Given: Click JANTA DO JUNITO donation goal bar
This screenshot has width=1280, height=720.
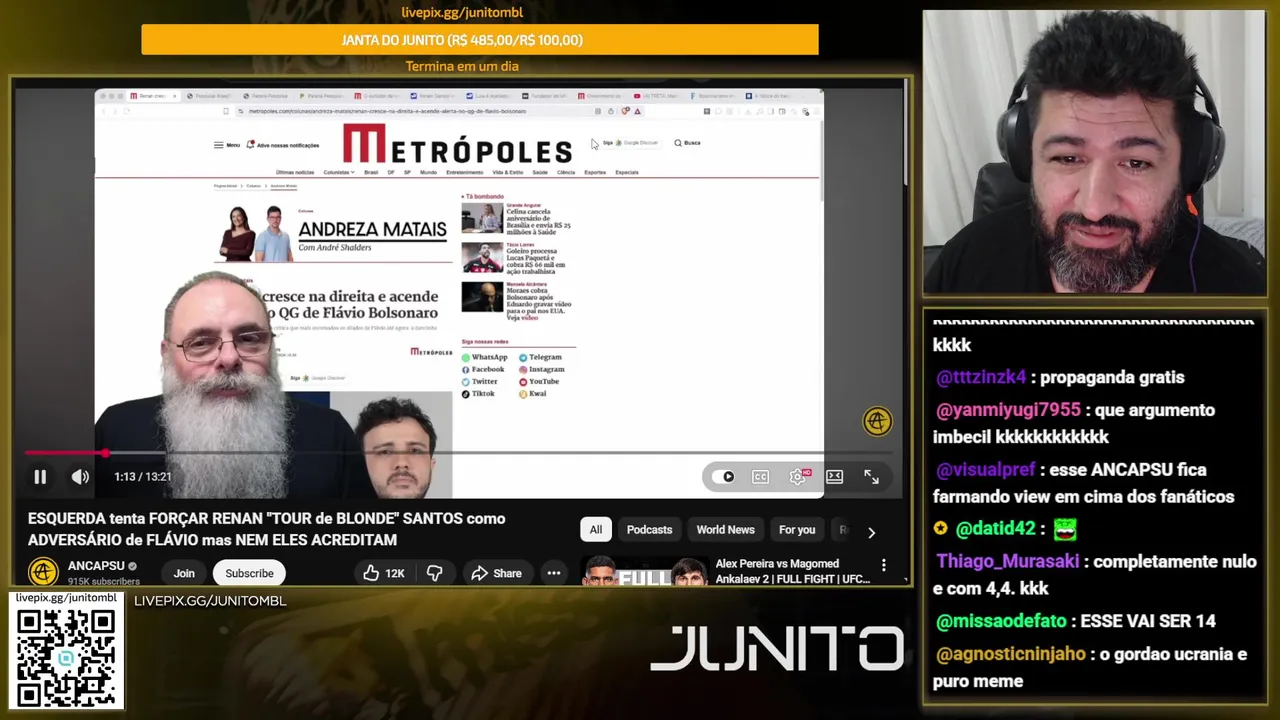Looking at the screenshot, I should [x=480, y=40].
